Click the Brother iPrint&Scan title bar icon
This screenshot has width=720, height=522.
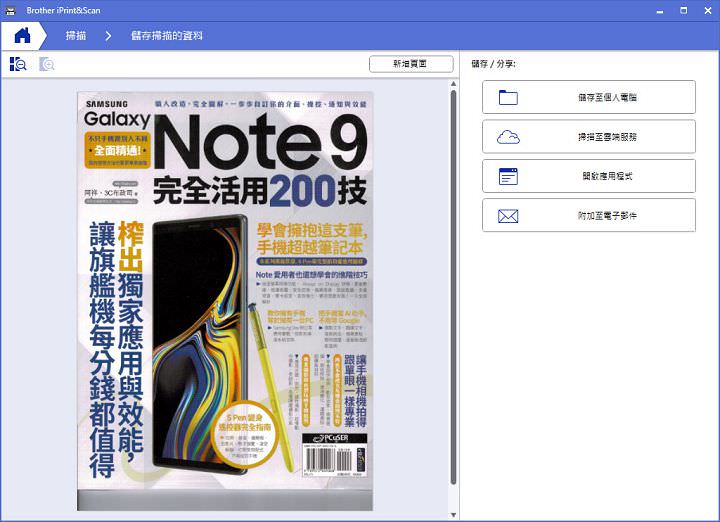tap(10, 10)
